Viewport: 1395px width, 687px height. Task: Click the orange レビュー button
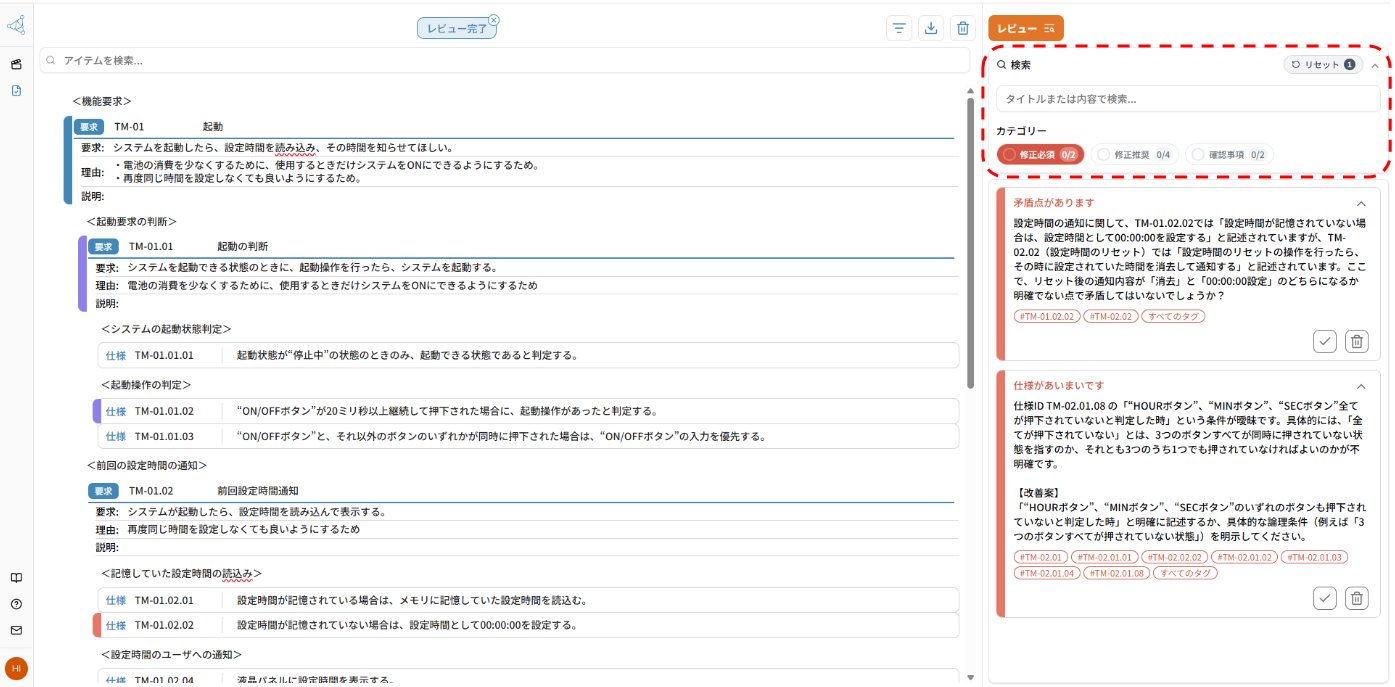1025,29
